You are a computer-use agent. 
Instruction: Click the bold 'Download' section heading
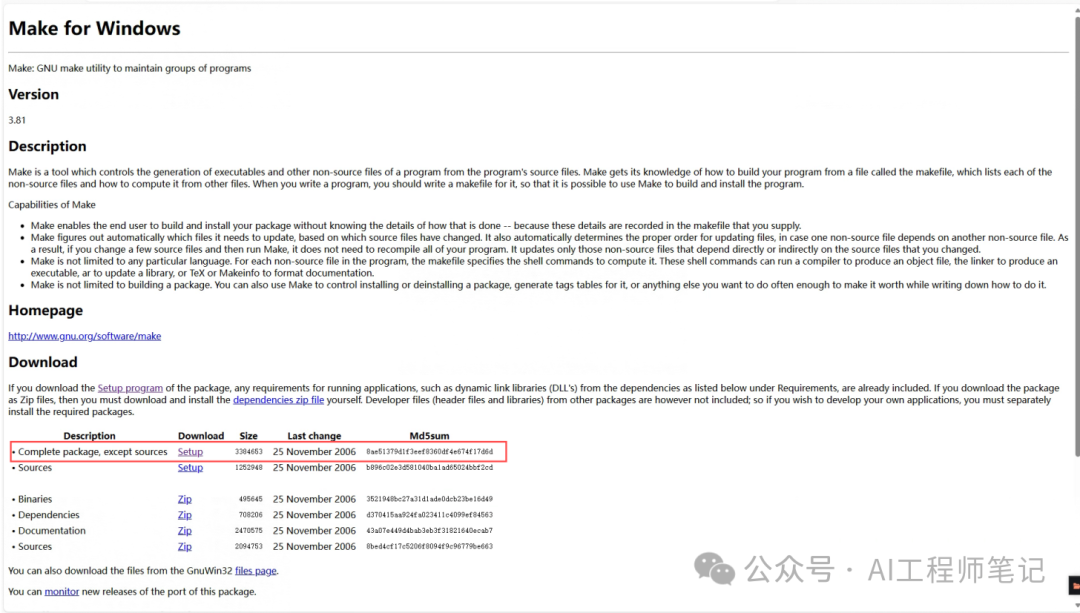coord(43,362)
